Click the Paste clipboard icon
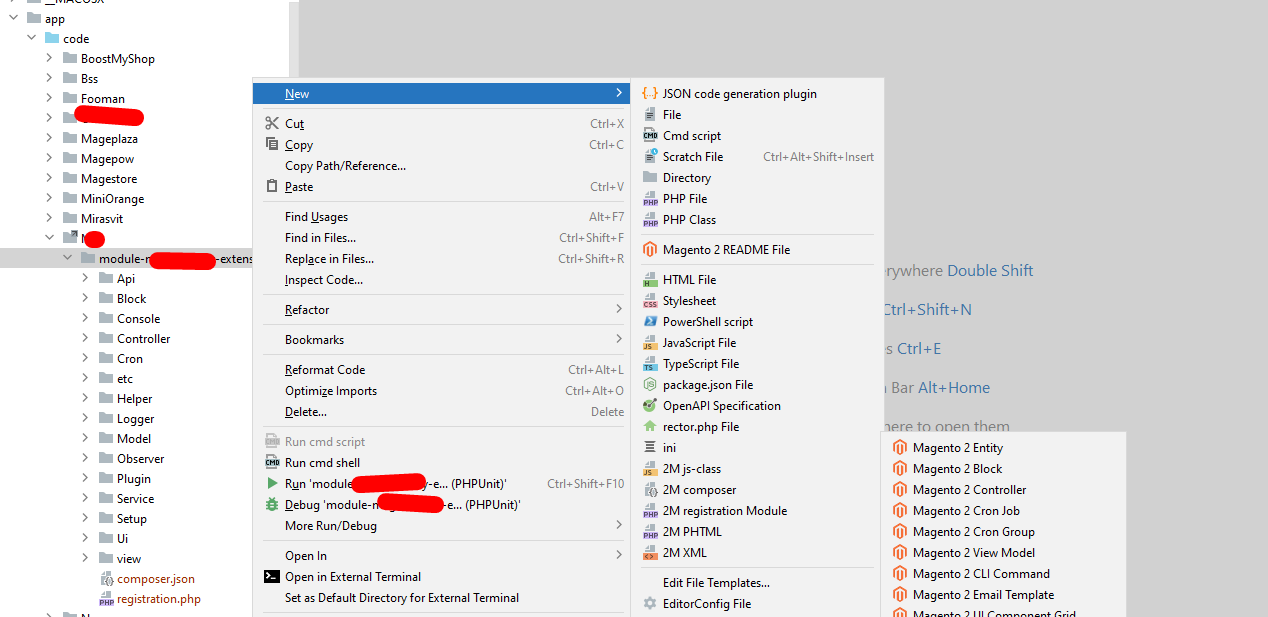1268x617 pixels. (272, 186)
